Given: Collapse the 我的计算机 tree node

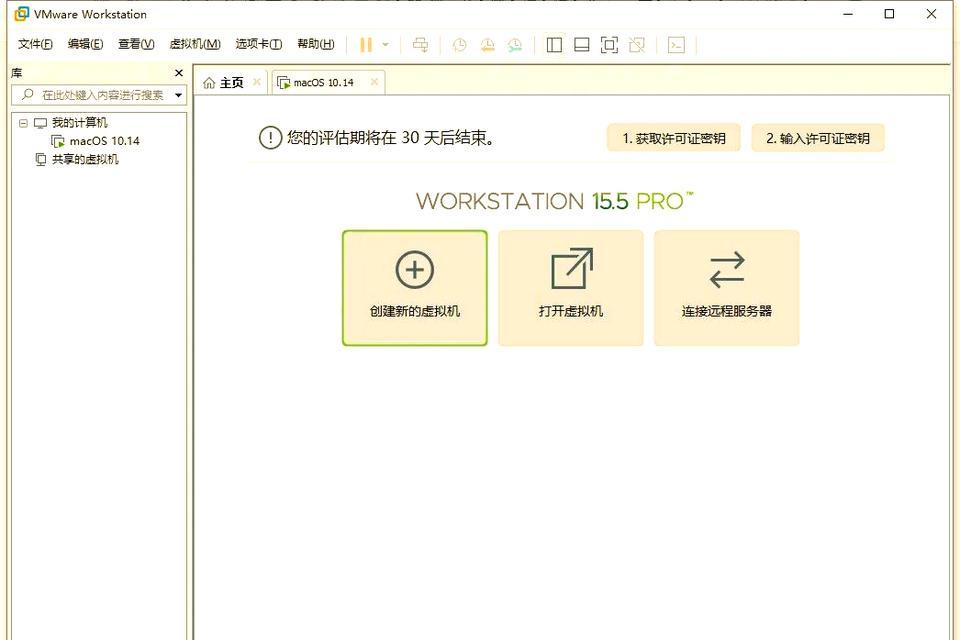Looking at the screenshot, I should [23, 123].
